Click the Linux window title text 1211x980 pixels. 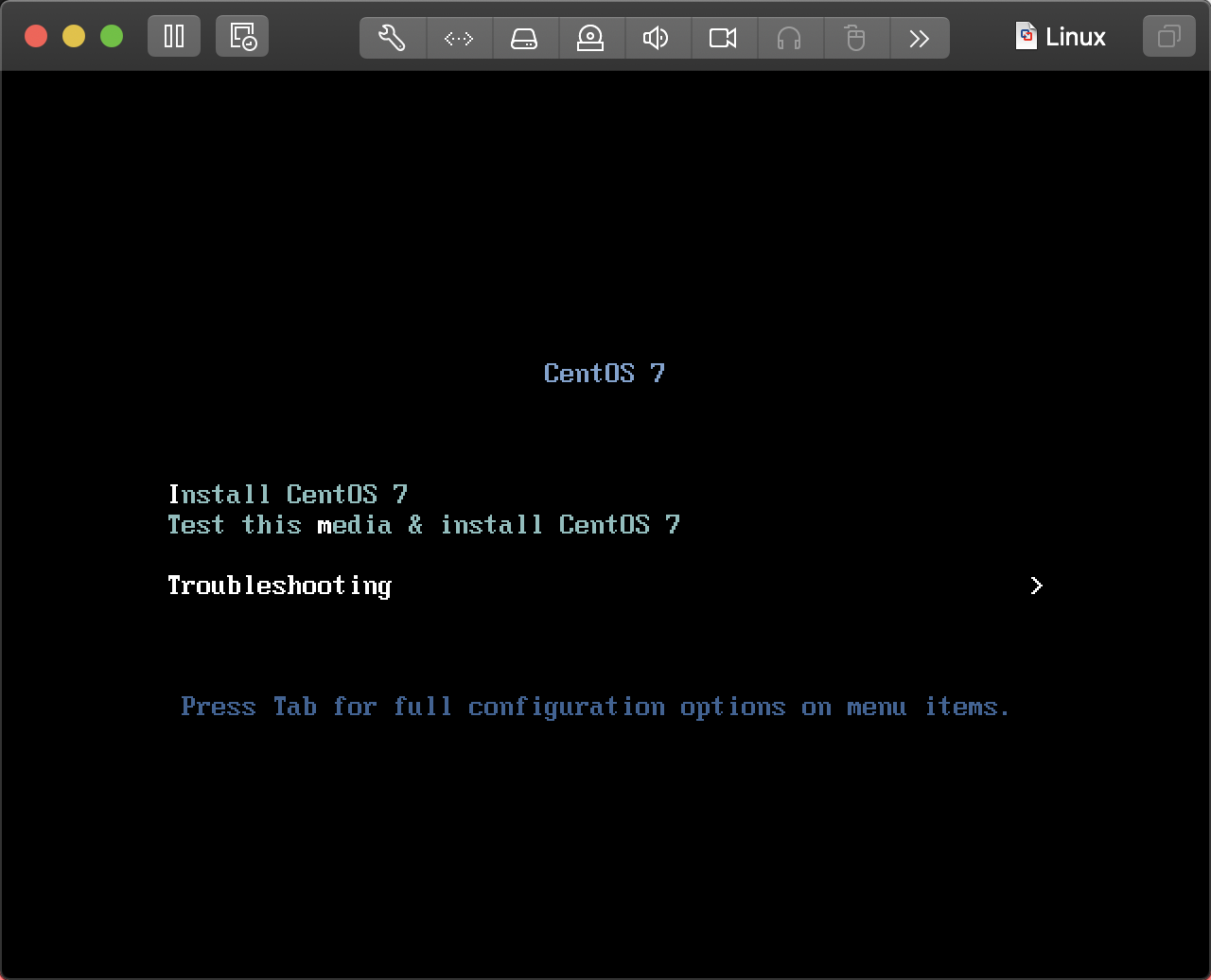click(1076, 37)
